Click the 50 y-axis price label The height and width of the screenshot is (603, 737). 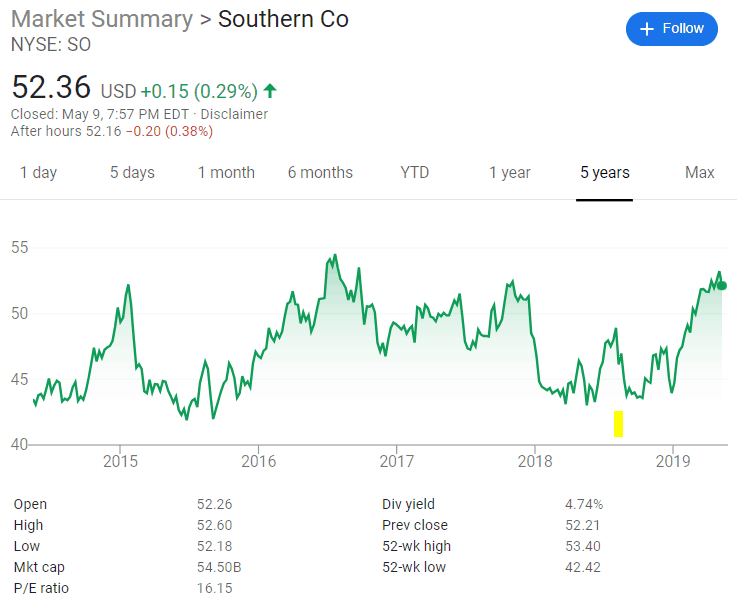click(20, 313)
